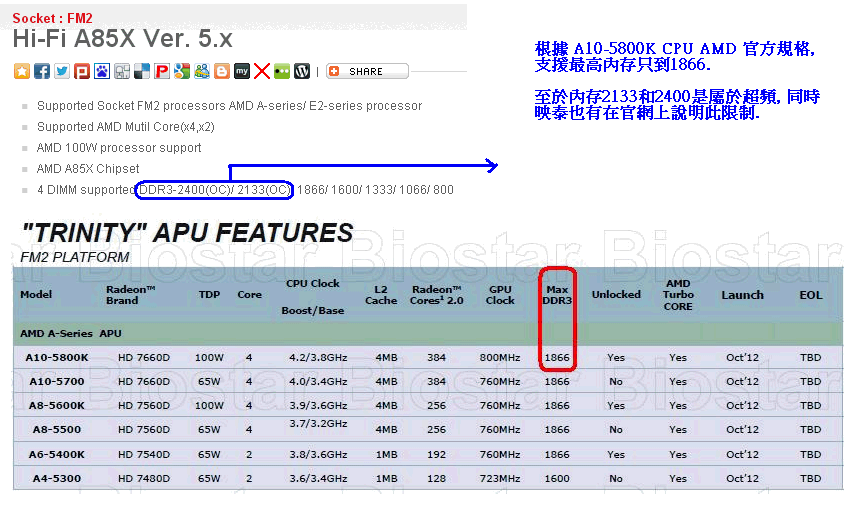Image resolution: width=847 pixels, height=510 pixels.
Task: Open the SHARE button menu
Action: point(367,71)
